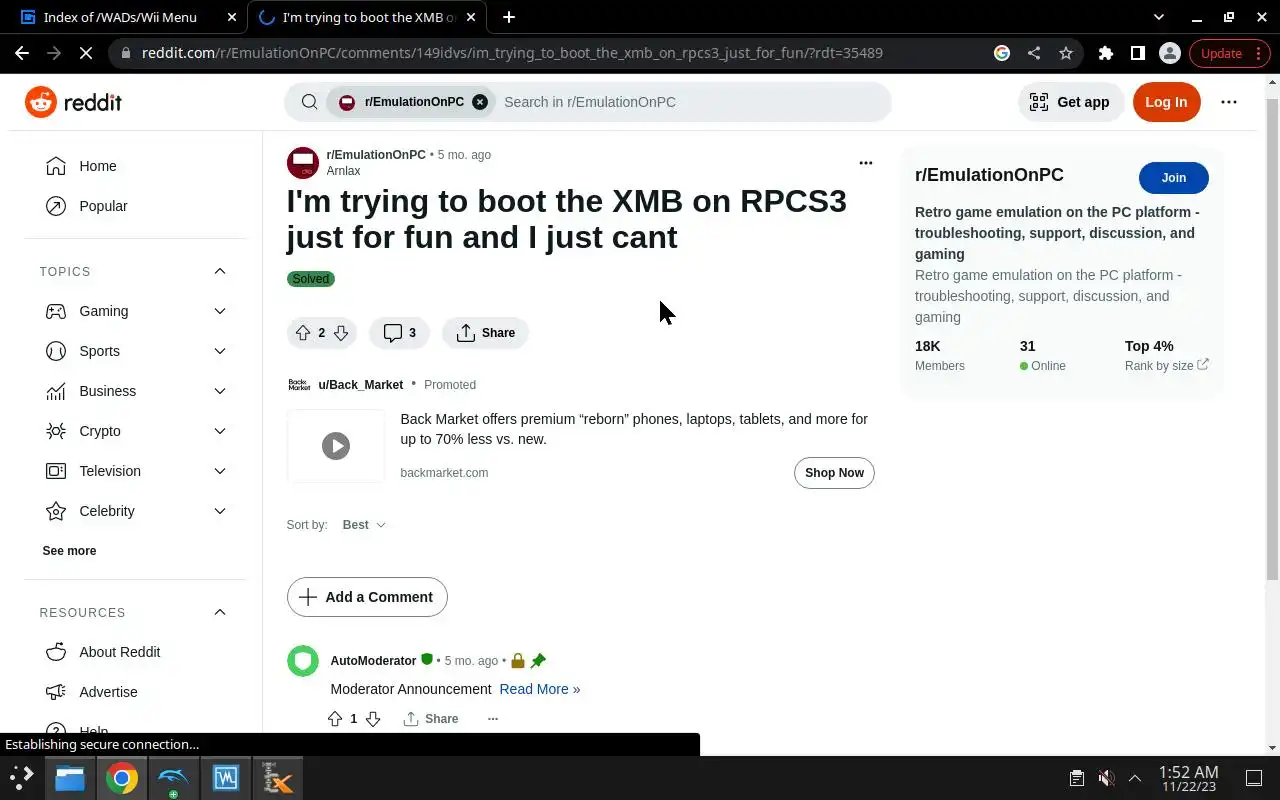Open the Rank by size external link
The width and height of the screenshot is (1280, 800).
pos(1166,366)
